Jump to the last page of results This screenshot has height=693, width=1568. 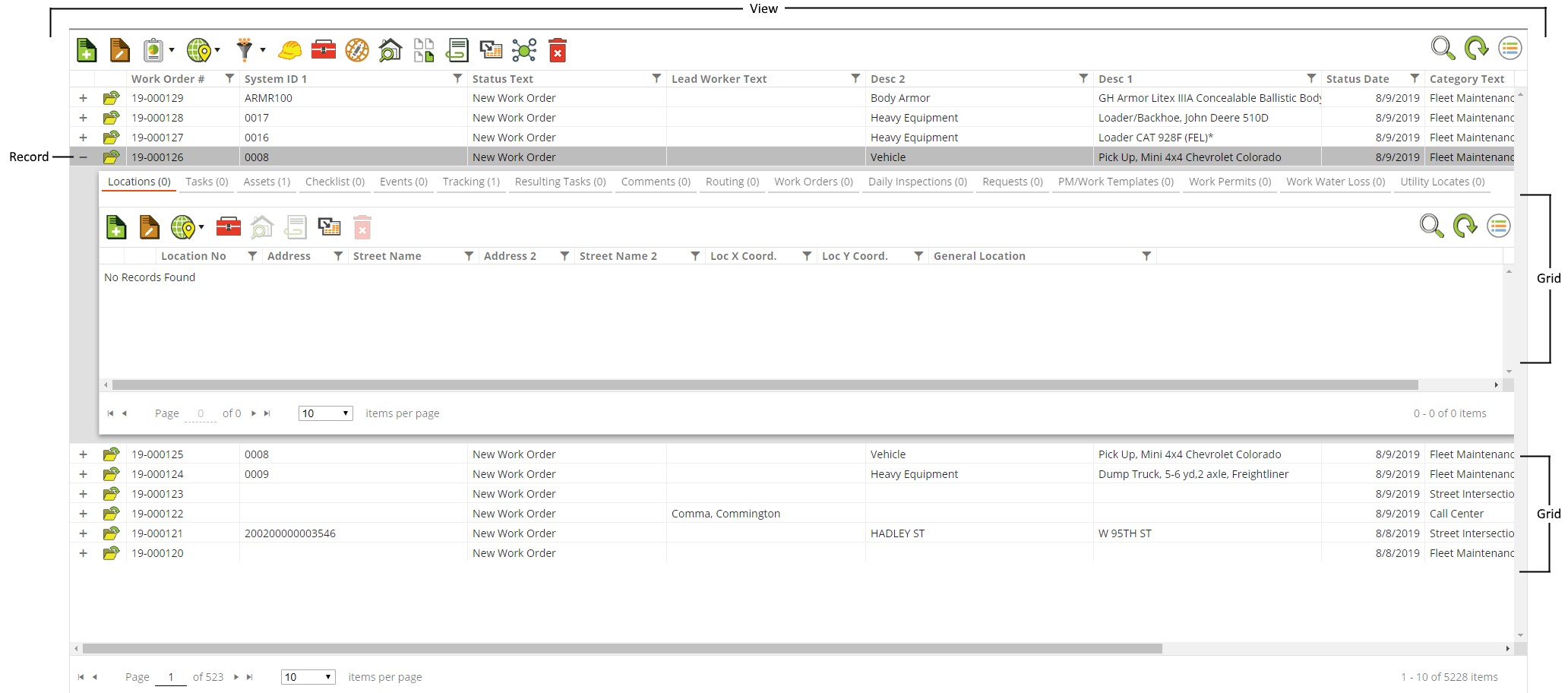pyautogui.click(x=249, y=676)
